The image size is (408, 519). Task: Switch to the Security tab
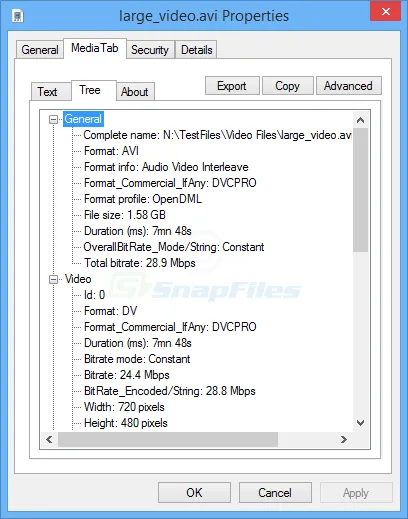pyautogui.click(x=150, y=50)
